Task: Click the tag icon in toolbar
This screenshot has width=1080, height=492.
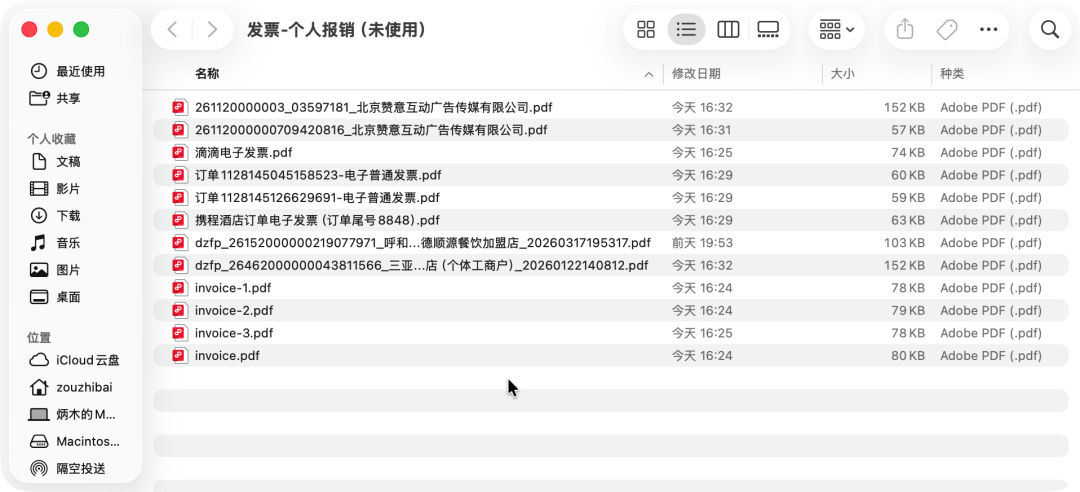Action: click(x=947, y=29)
